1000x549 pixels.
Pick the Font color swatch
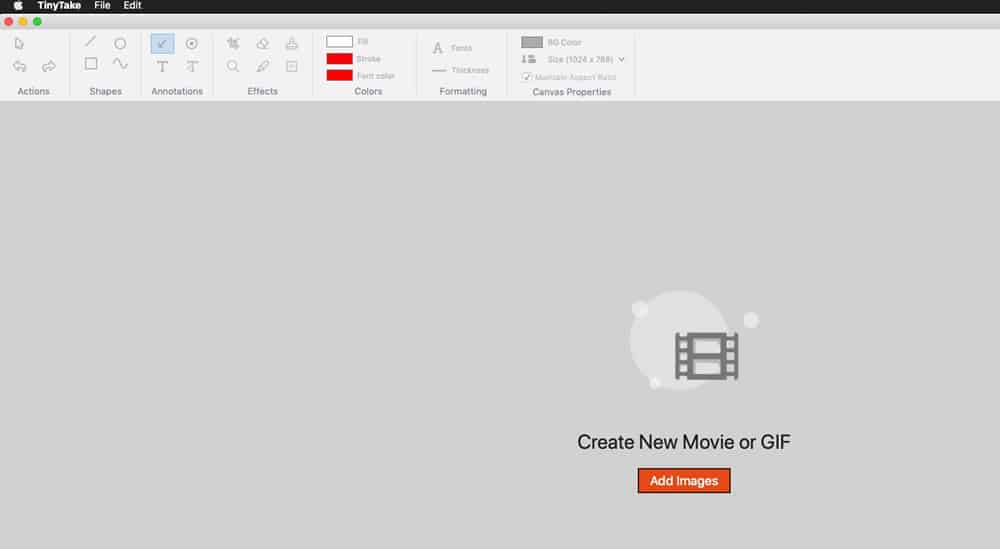coord(339,75)
